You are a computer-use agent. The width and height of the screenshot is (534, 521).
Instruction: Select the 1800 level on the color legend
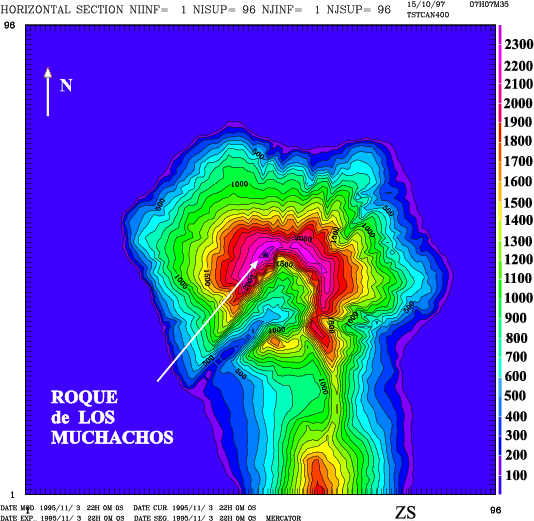pyautogui.click(x=518, y=141)
